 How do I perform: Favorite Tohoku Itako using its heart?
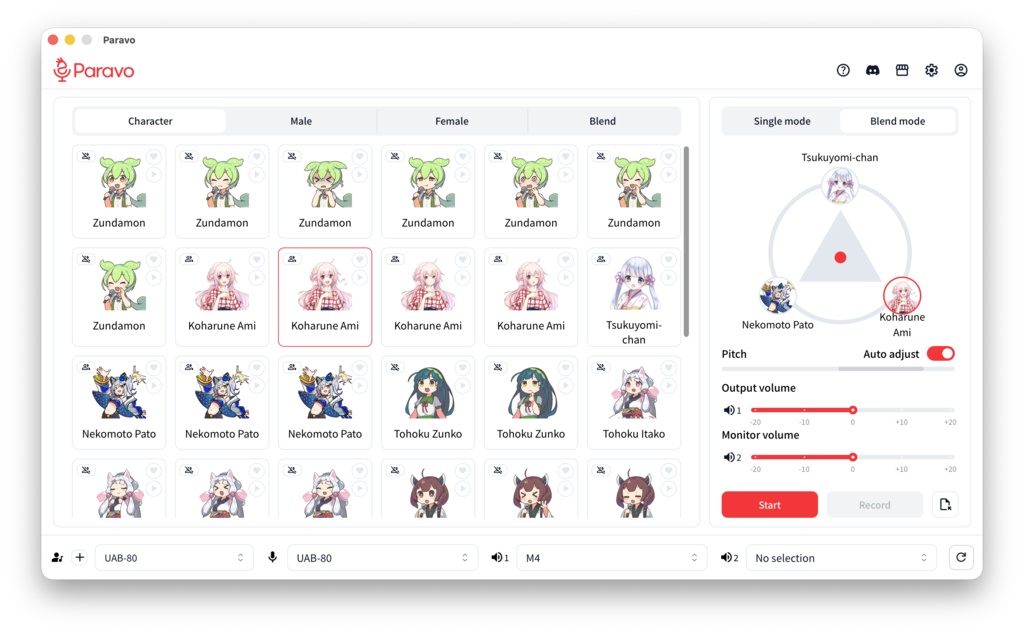point(668,368)
